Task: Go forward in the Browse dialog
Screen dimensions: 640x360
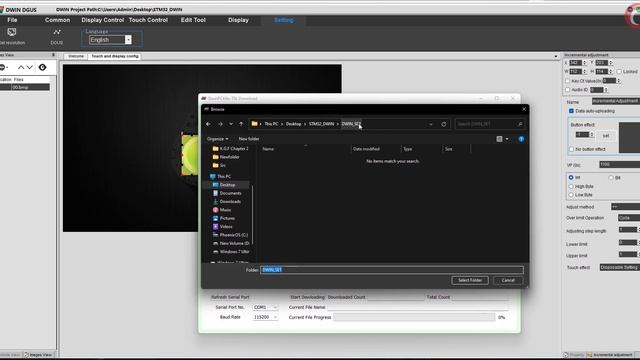Action: tap(220, 124)
